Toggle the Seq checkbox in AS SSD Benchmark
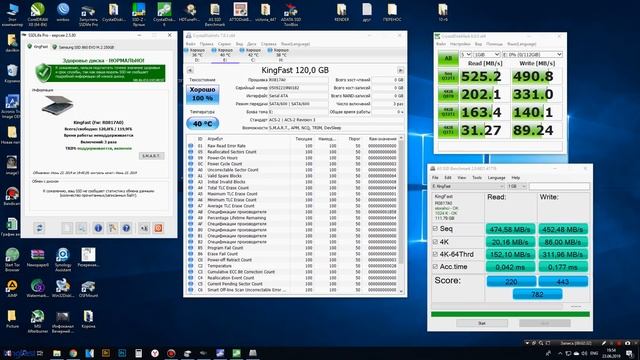The width and height of the screenshot is (640, 360). click(x=435, y=229)
